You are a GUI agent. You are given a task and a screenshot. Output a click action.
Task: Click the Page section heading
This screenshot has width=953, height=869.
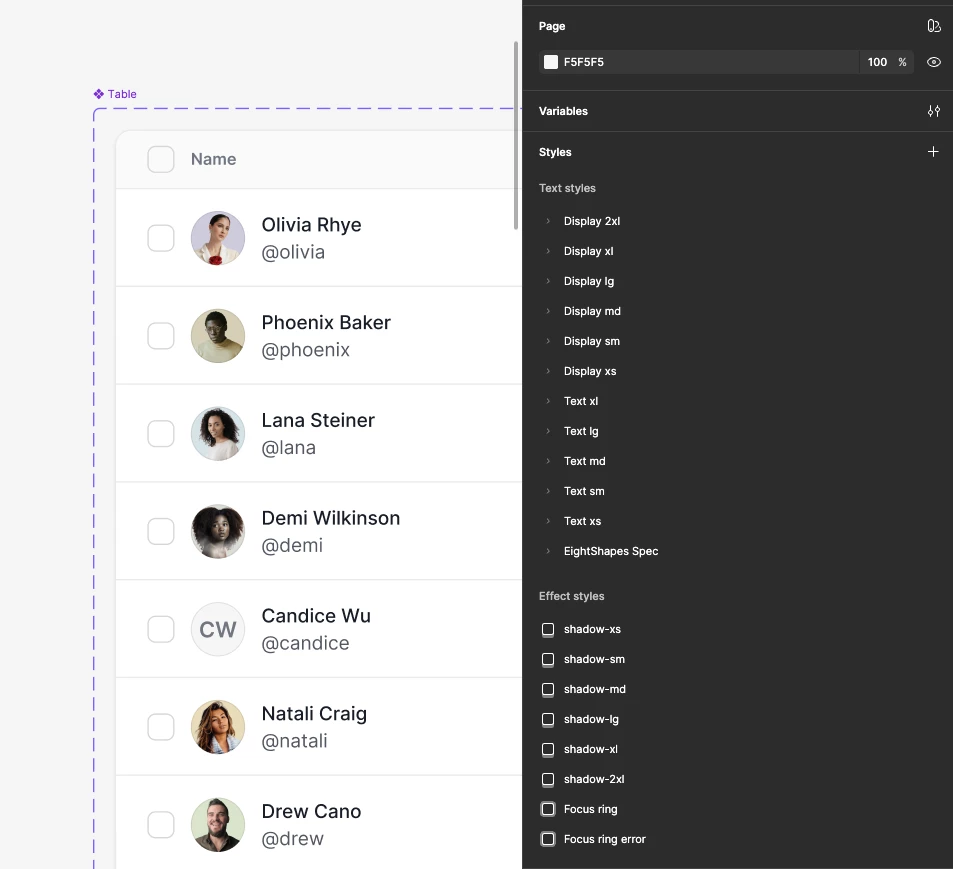click(552, 26)
